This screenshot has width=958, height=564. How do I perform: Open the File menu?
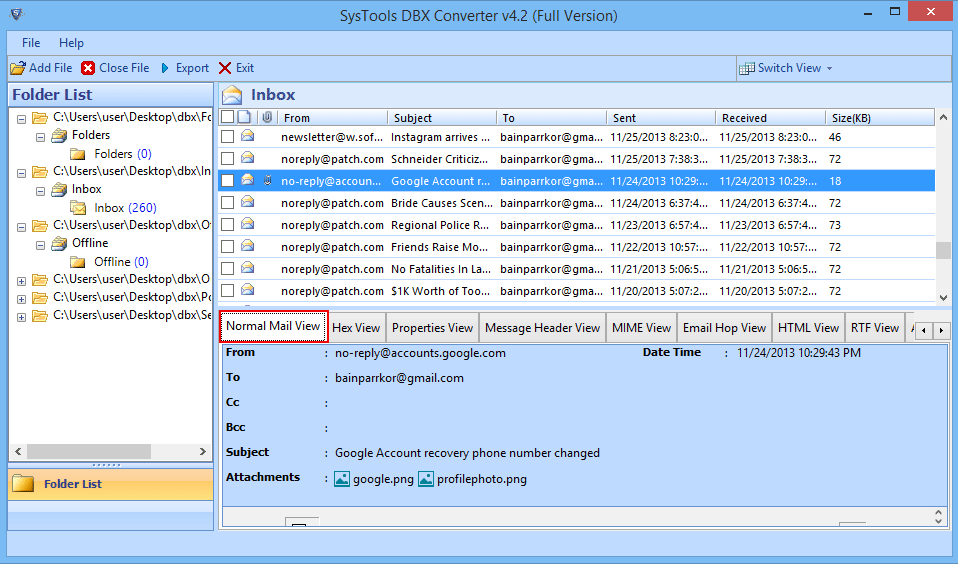tap(31, 43)
